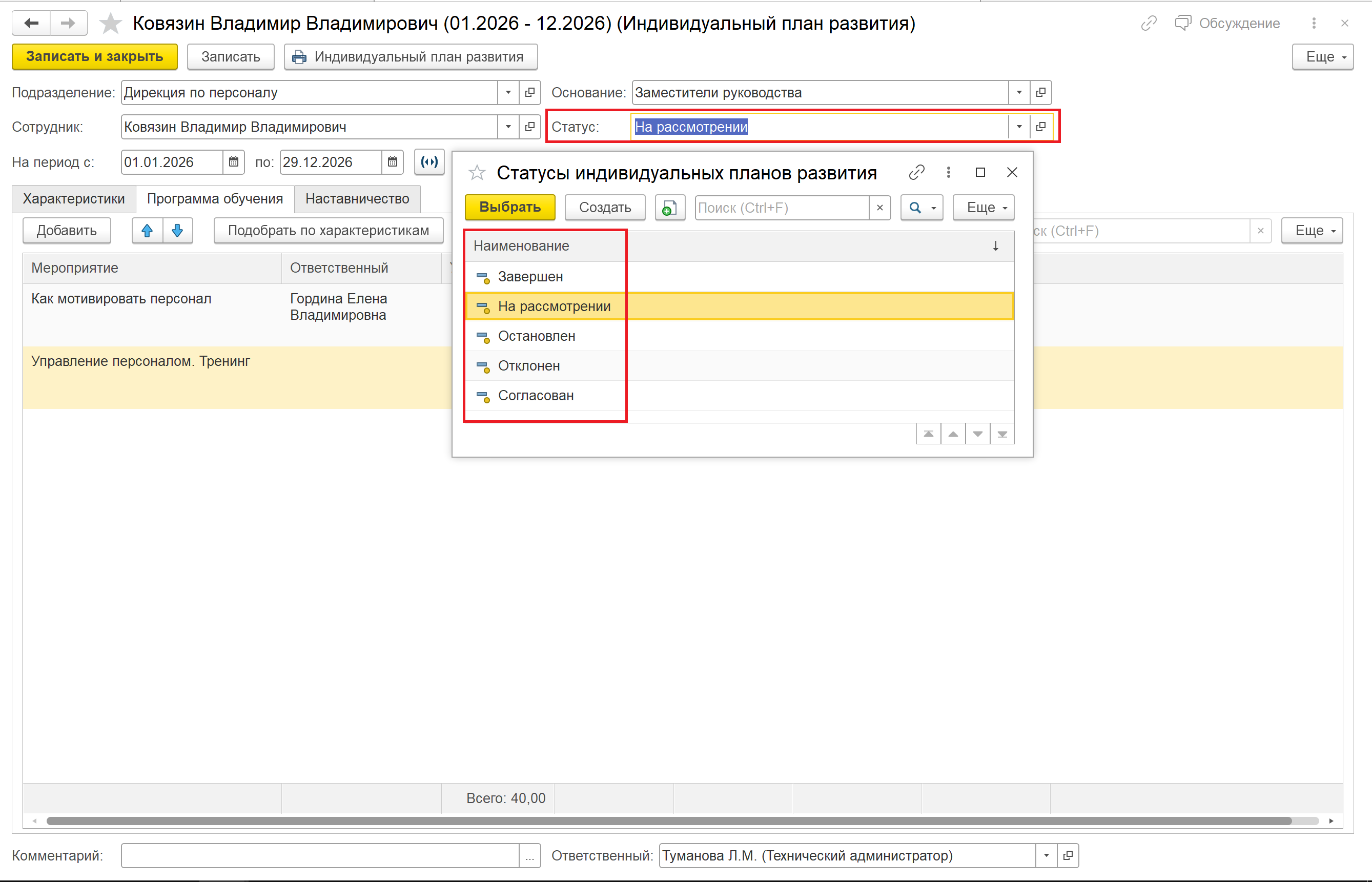Click the period selection icon next to dates
This screenshot has height=882, width=1372.
(429, 162)
